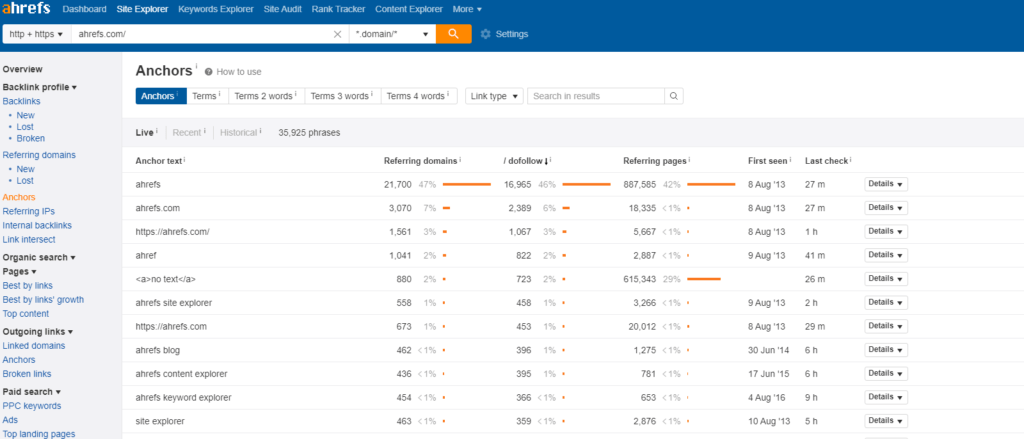
Task: Open Content Explorer in top navigation
Action: point(409,9)
